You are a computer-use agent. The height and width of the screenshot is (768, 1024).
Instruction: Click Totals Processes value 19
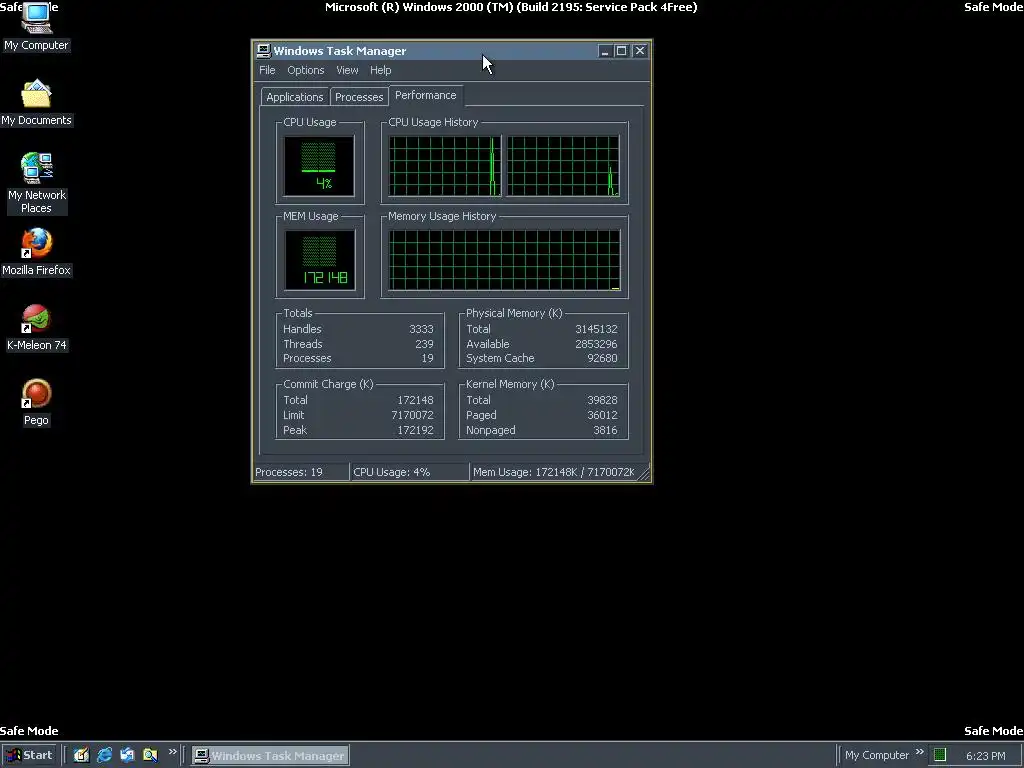pyautogui.click(x=427, y=359)
